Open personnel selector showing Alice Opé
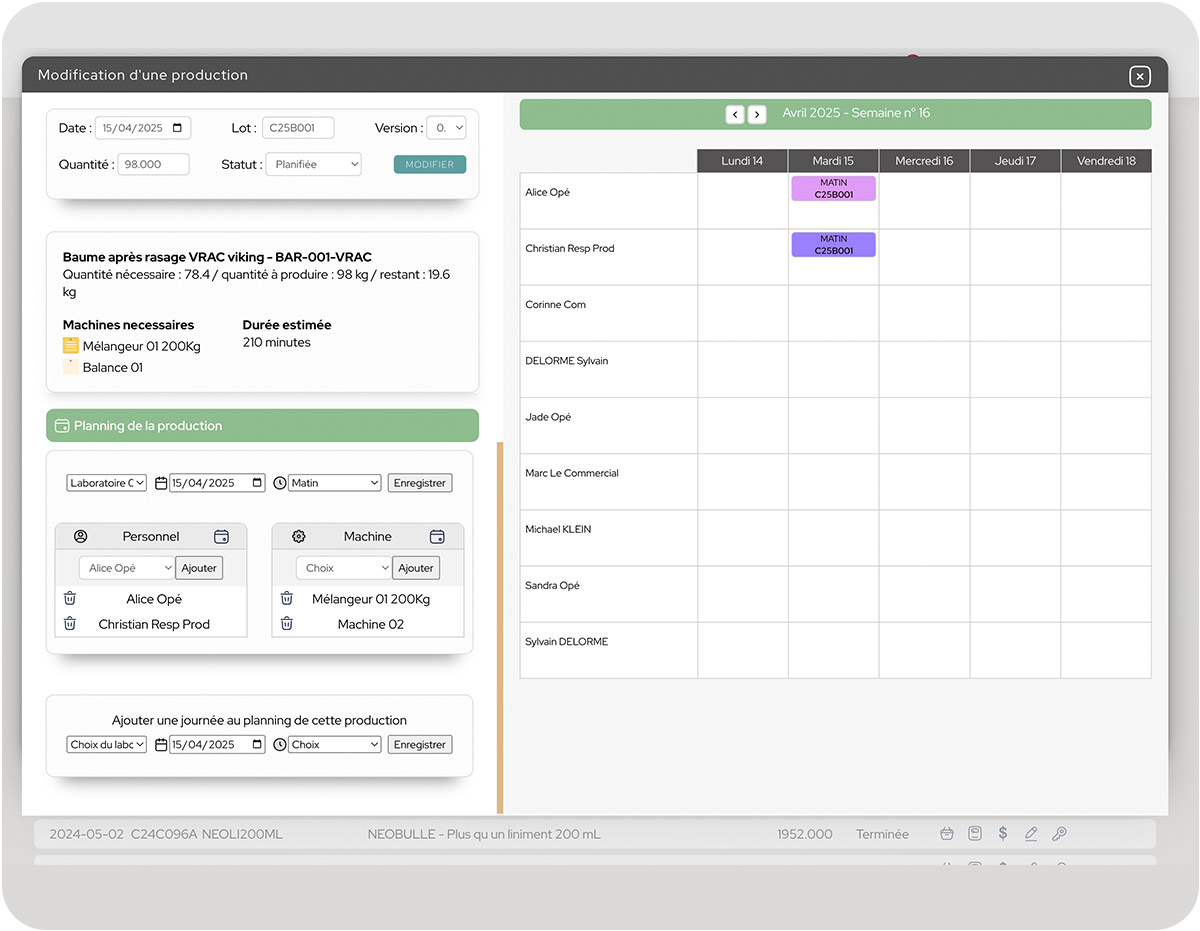Screen dimensions: 1200x931 pyautogui.click(x=127, y=568)
